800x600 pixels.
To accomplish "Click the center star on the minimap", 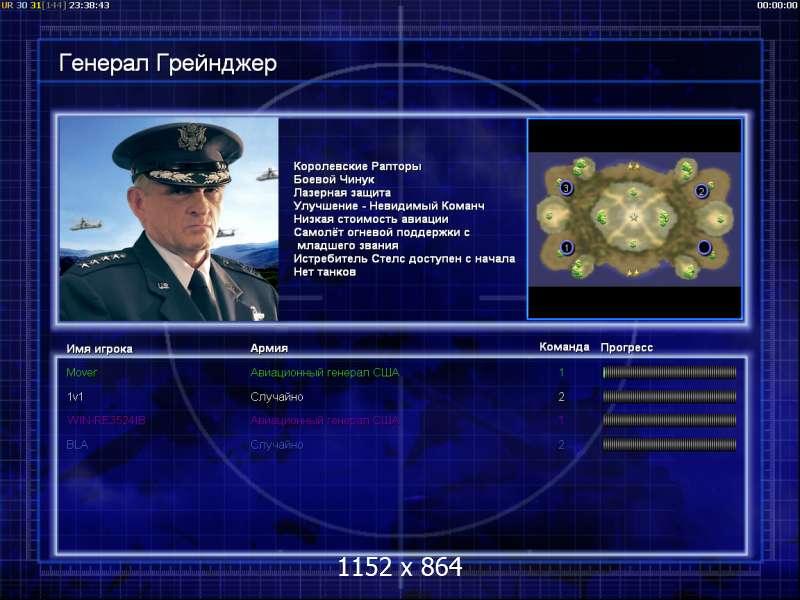I will tap(634, 218).
